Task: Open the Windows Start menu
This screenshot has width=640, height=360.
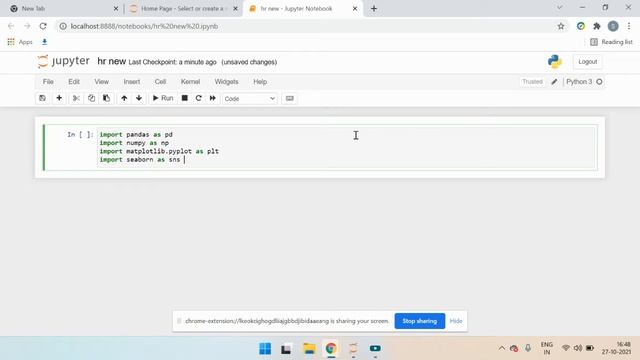Action: click(265, 349)
